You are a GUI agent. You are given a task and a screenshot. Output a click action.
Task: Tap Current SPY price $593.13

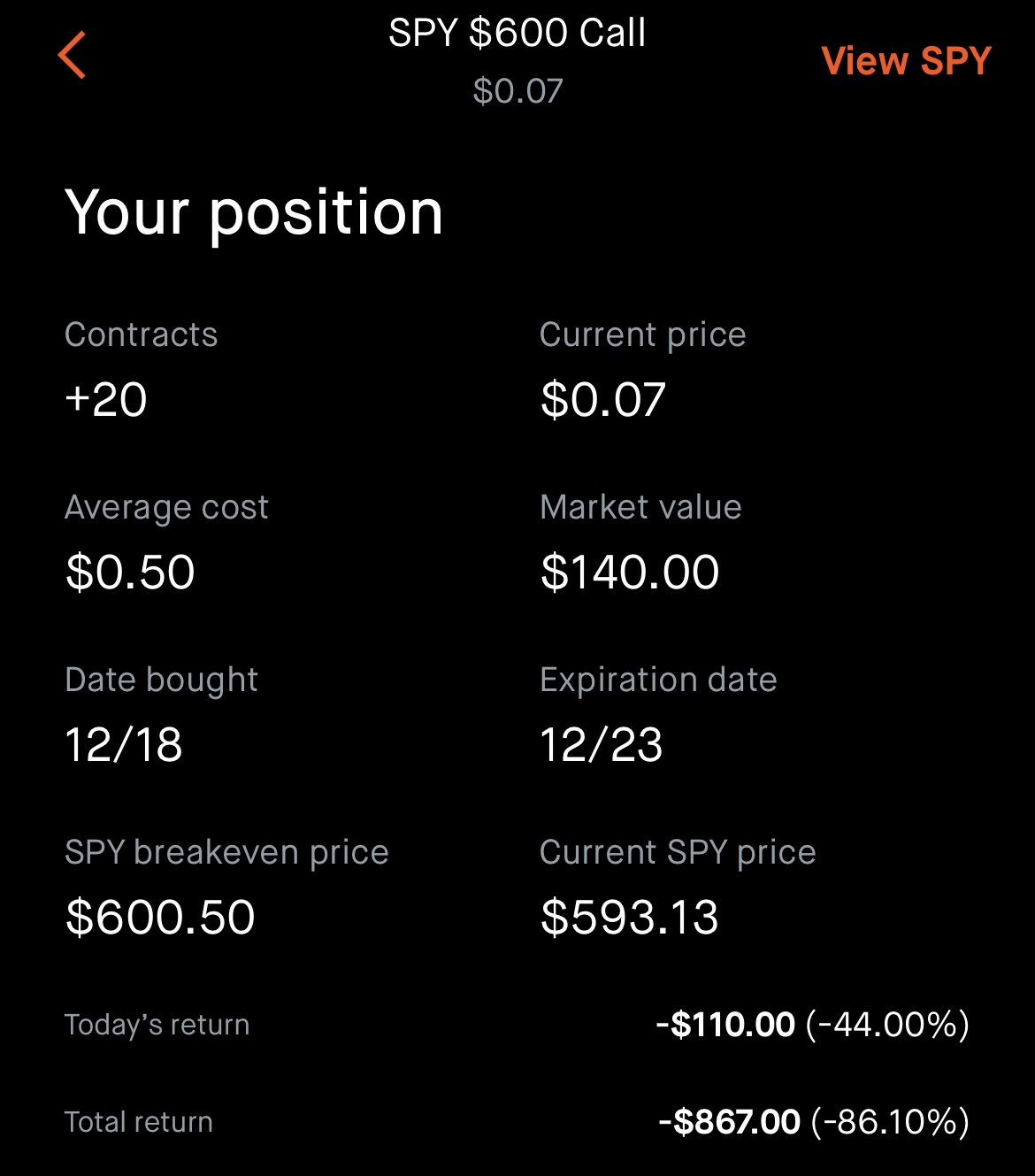[630, 917]
